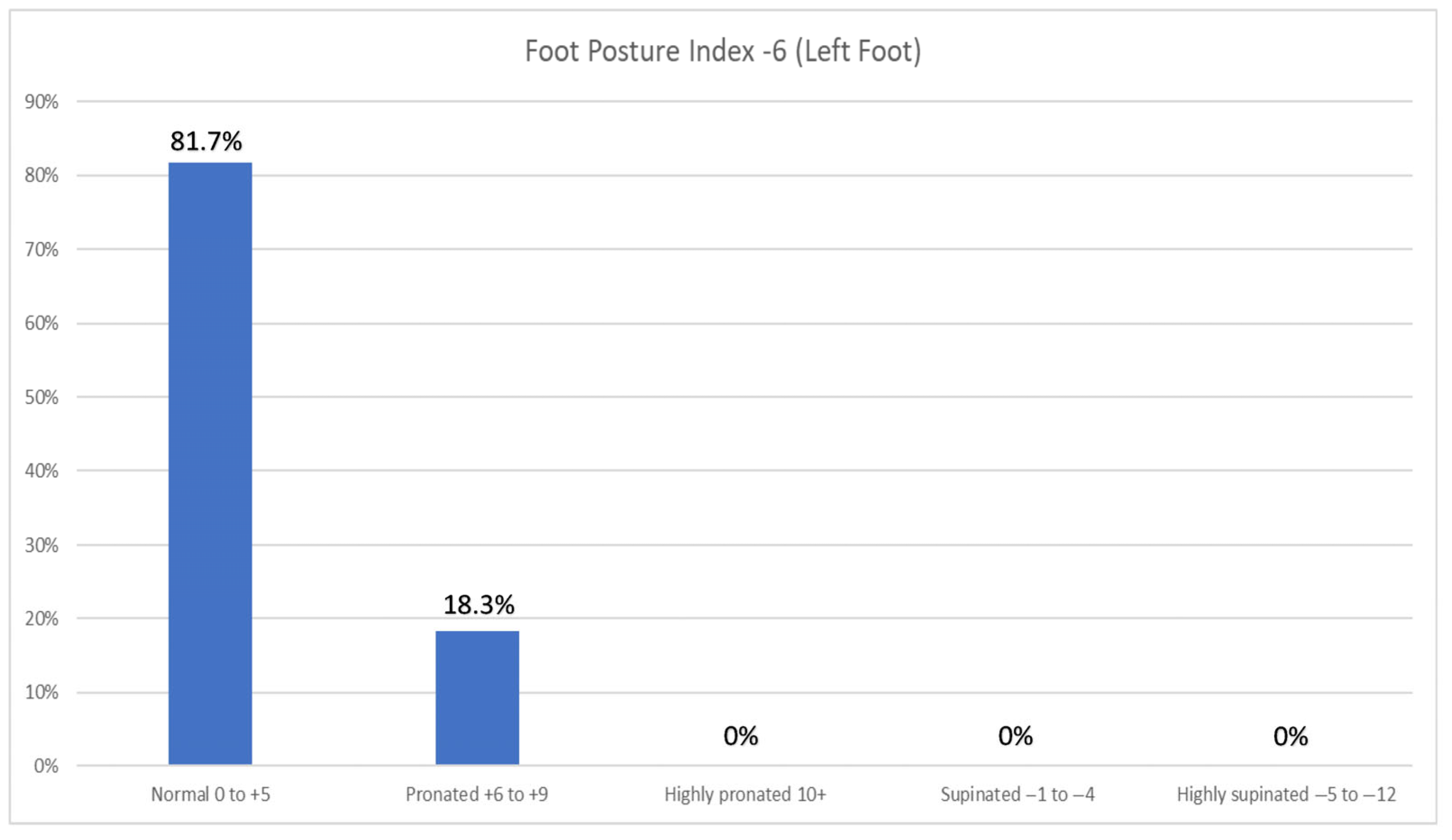The height and width of the screenshot is (840, 1452).
Task: Select the Pronated +6 to +9 bar
Action: (x=477, y=697)
